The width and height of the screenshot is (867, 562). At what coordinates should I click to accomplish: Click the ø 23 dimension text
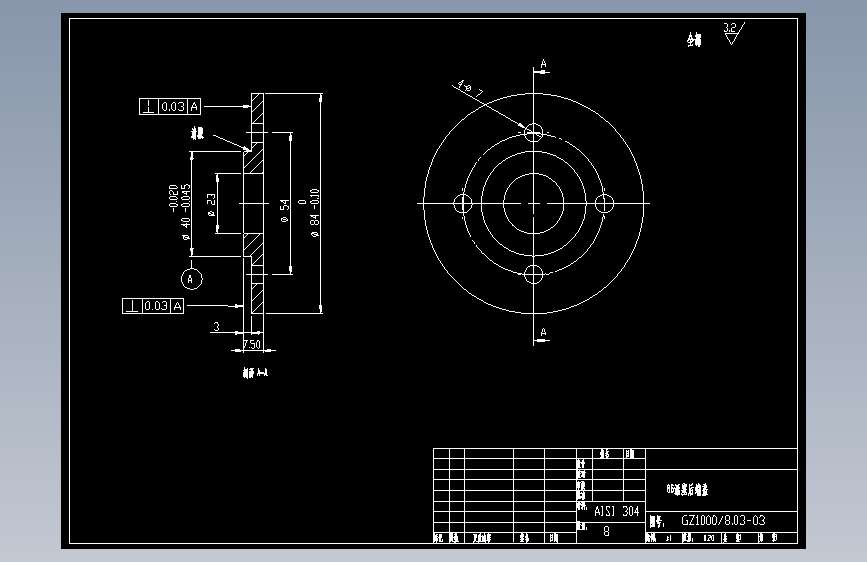(x=211, y=205)
